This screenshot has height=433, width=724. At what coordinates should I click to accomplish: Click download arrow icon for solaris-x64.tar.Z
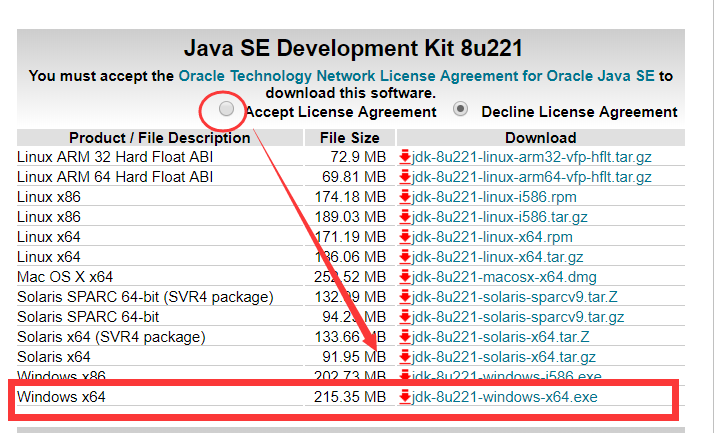[405, 337]
